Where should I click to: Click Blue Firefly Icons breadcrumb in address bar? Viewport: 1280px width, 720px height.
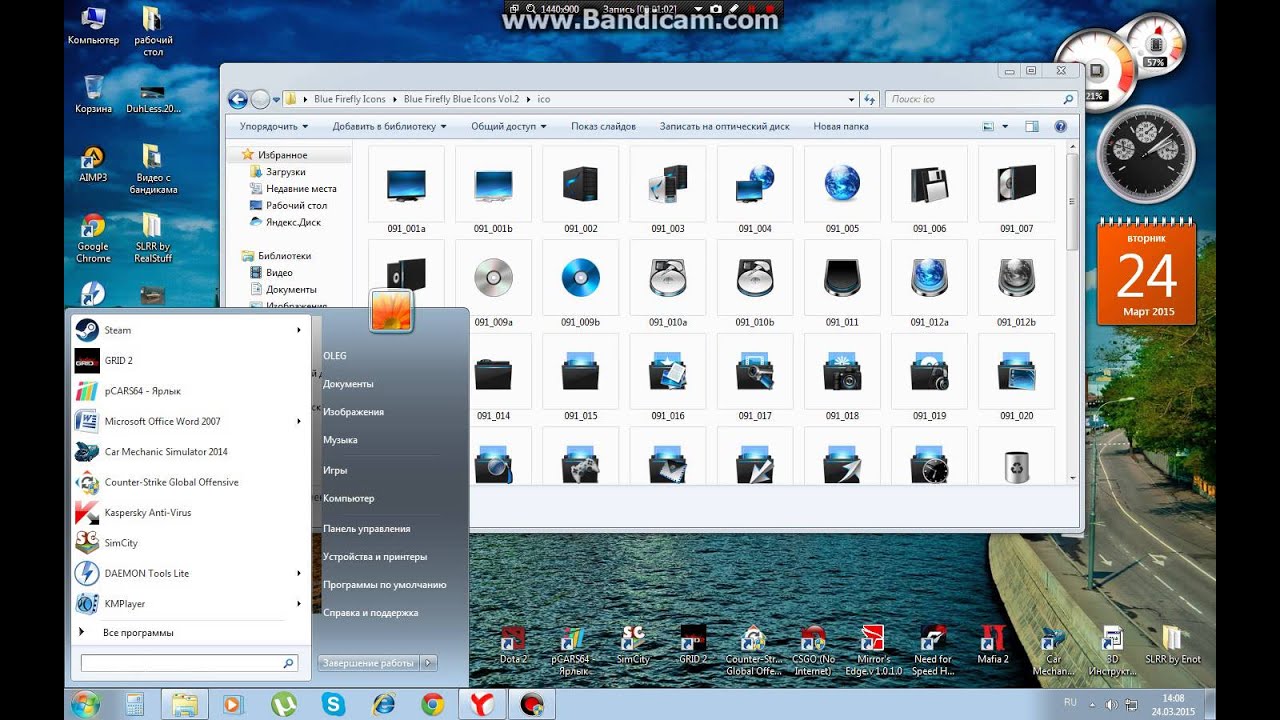(349, 99)
